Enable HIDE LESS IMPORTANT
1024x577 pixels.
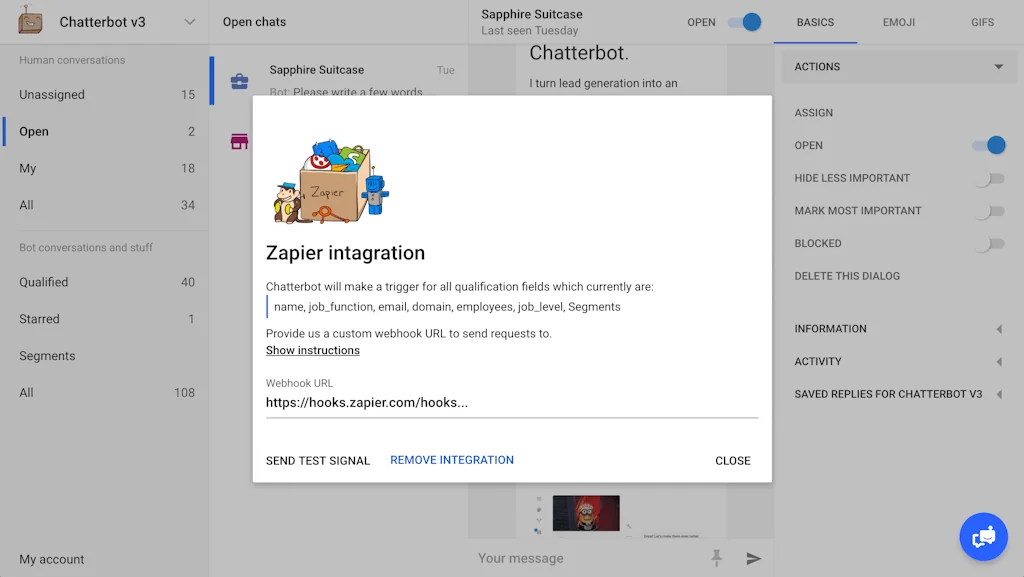pyautogui.click(x=990, y=178)
